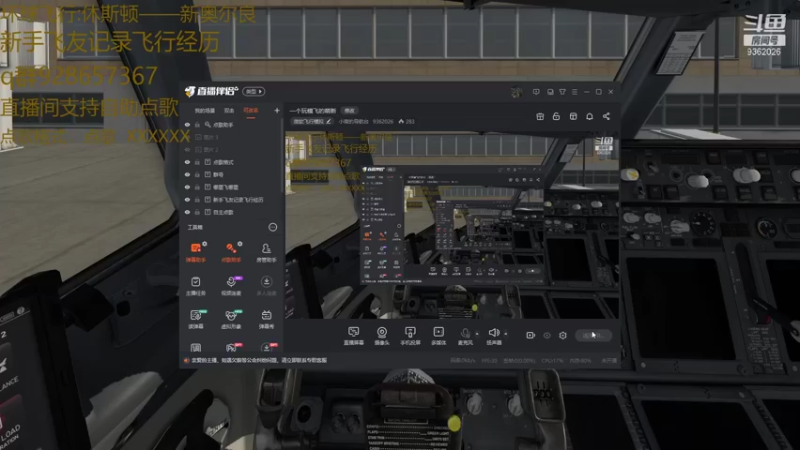
Task: Show the 图片 2 source layer
Action: [187, 149]
